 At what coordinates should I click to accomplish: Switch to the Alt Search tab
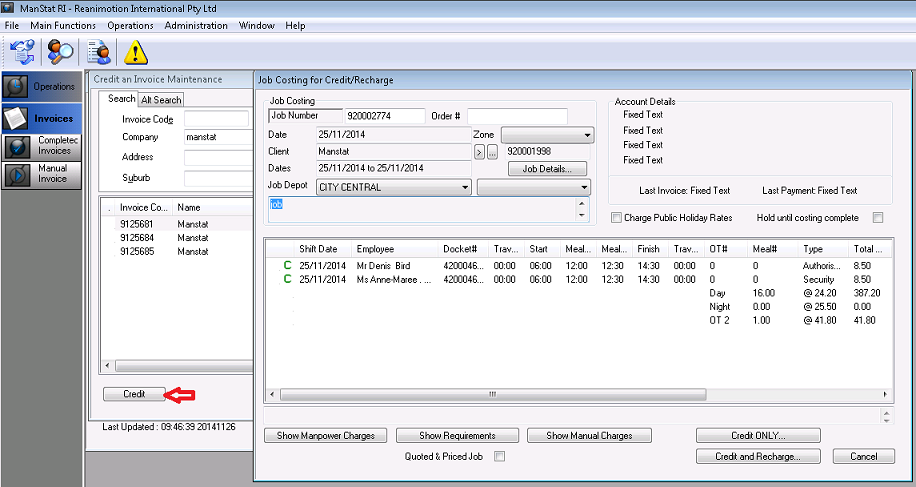[161, 100]
